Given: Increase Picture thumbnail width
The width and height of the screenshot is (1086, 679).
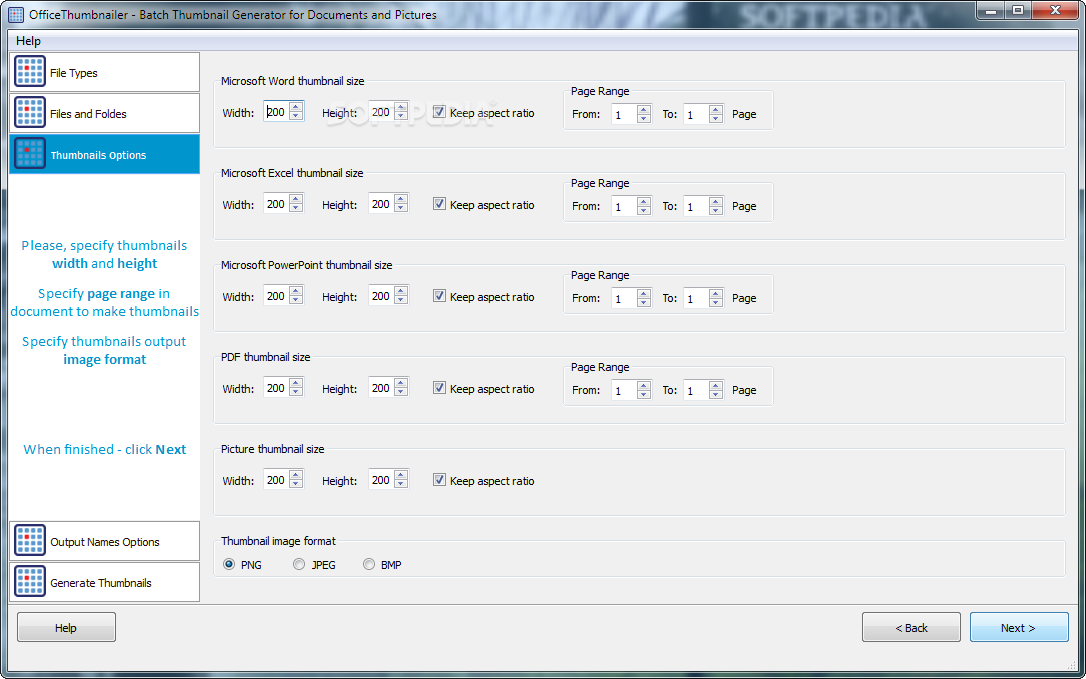Looking at the screenshot, I should click(x=296, y=475).
